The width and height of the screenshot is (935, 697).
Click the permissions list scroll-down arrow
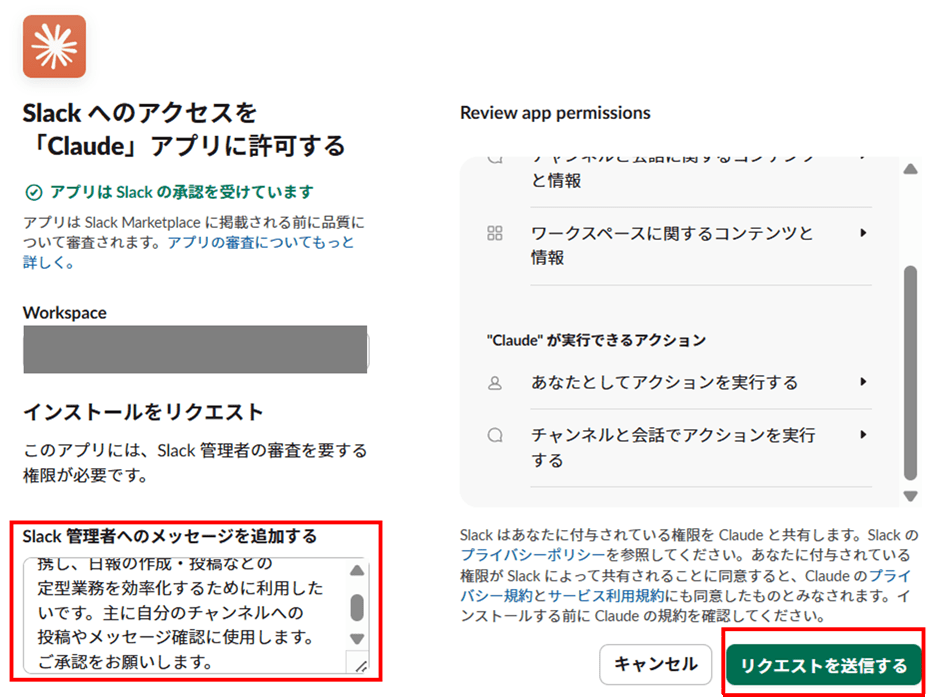(x=911, y=496)
